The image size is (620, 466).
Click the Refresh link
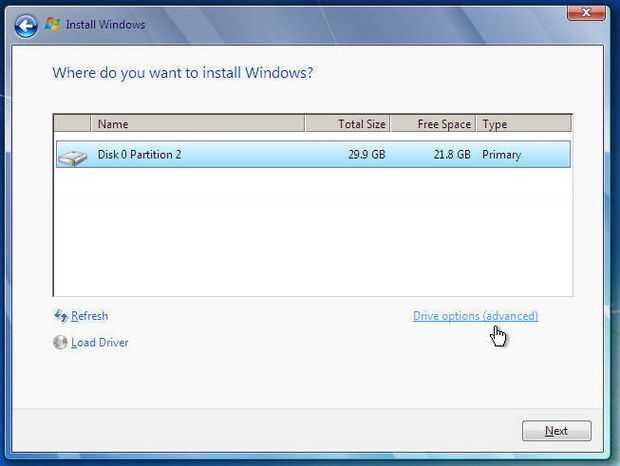coord(89,316)
